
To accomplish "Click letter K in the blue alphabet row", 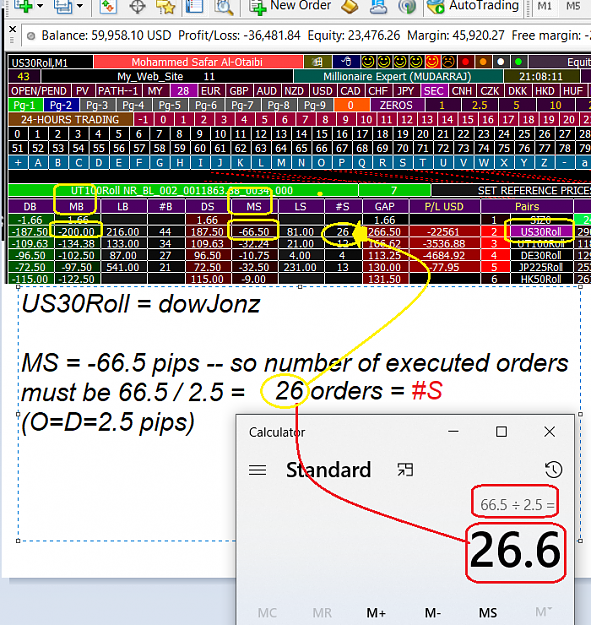I will 240,162.
